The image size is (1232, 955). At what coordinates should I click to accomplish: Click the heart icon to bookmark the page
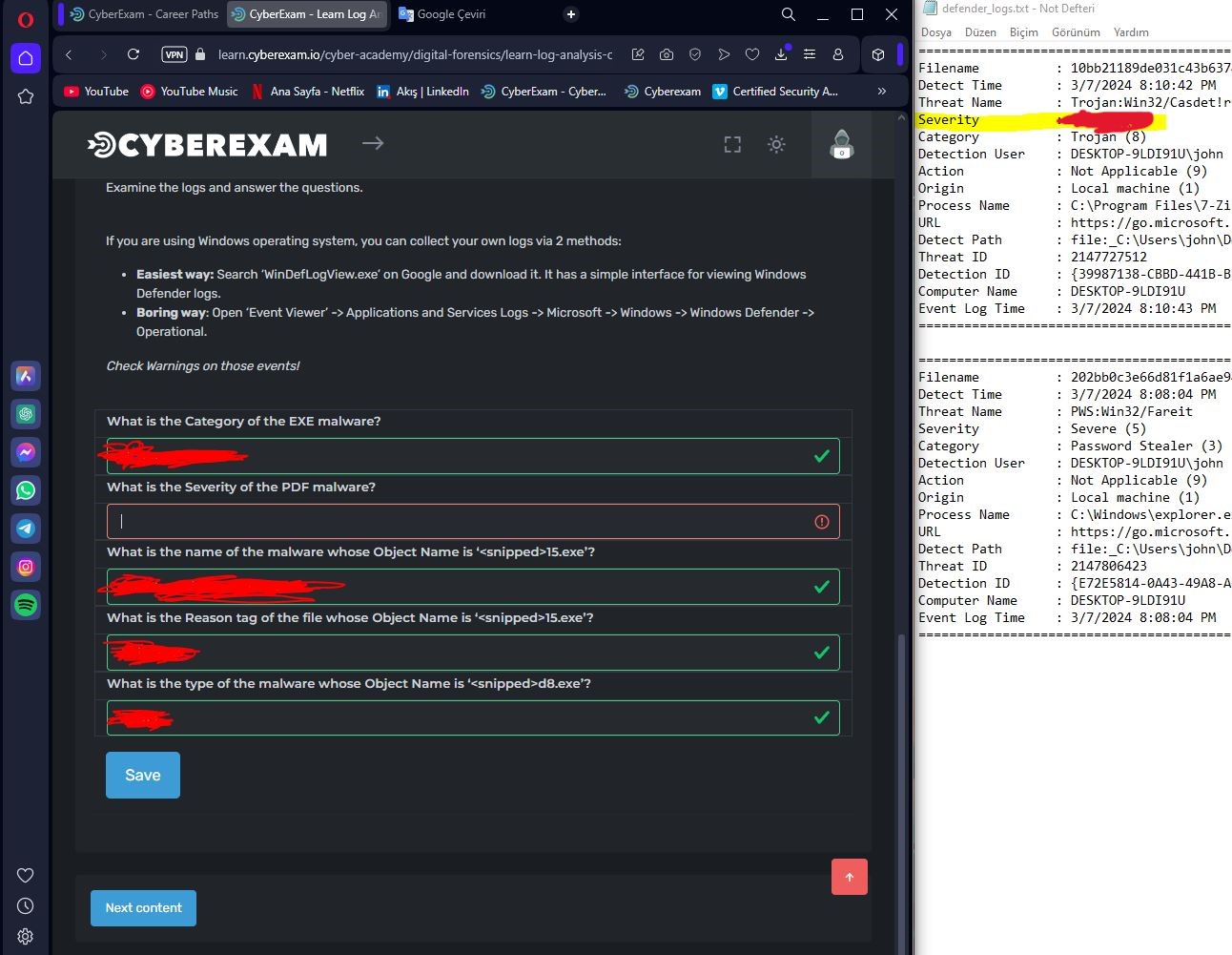click(x=752, y=55)
